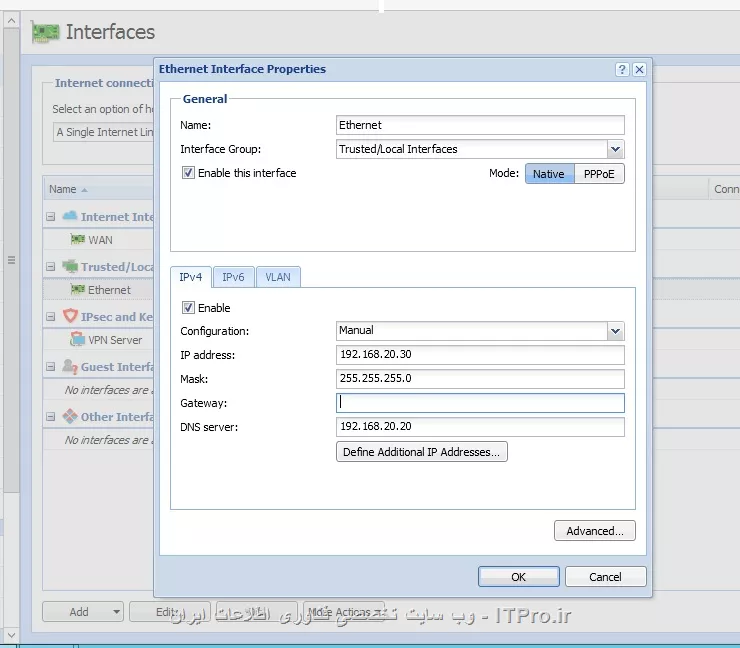Screen dimensions: 740x648
Task: Click the VPN Server icon
Action: (x=77, y=339)
